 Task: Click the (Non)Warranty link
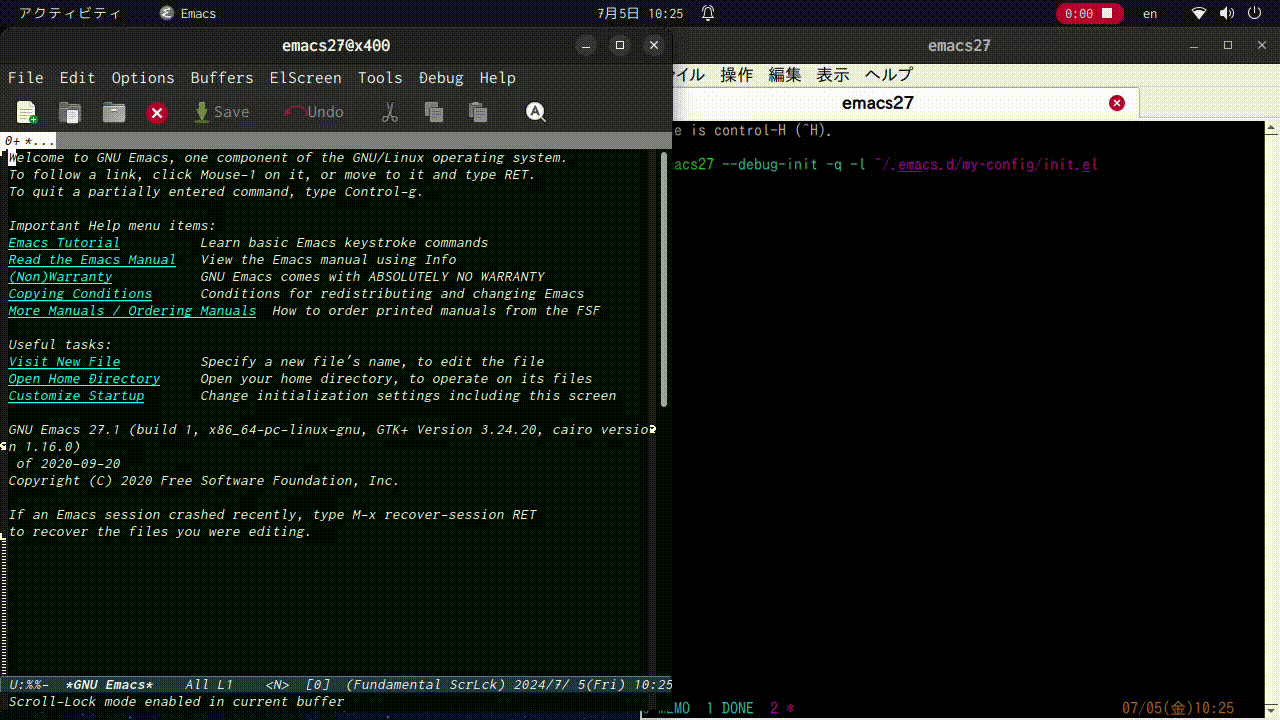pyautogui.click(x=60, y=277)
